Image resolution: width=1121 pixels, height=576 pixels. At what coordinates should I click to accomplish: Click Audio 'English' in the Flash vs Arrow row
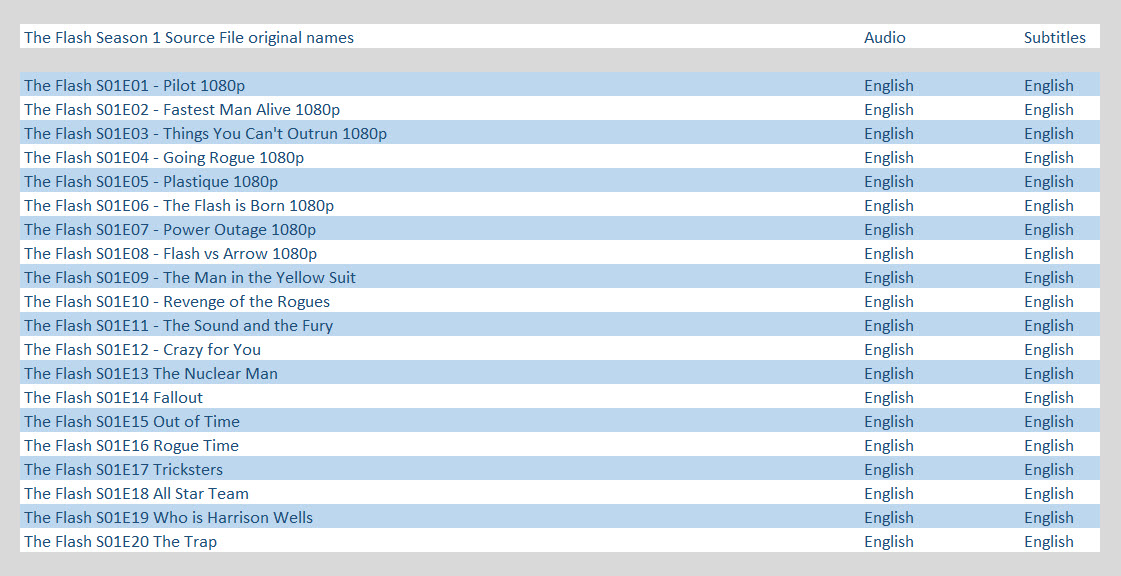pyautogui.click(x=889, y=254)
